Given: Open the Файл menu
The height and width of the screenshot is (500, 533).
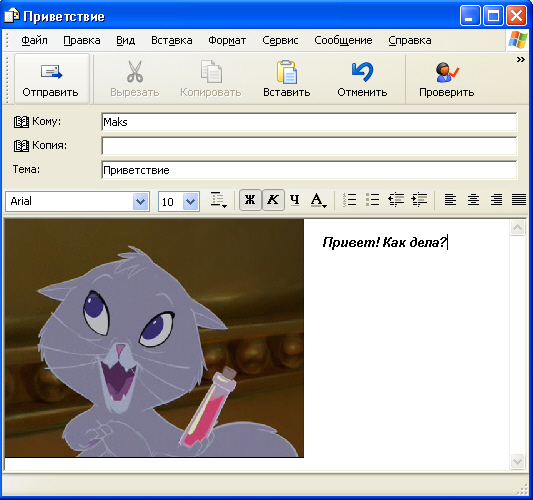Looking at the screenshot, I should 34,40.
